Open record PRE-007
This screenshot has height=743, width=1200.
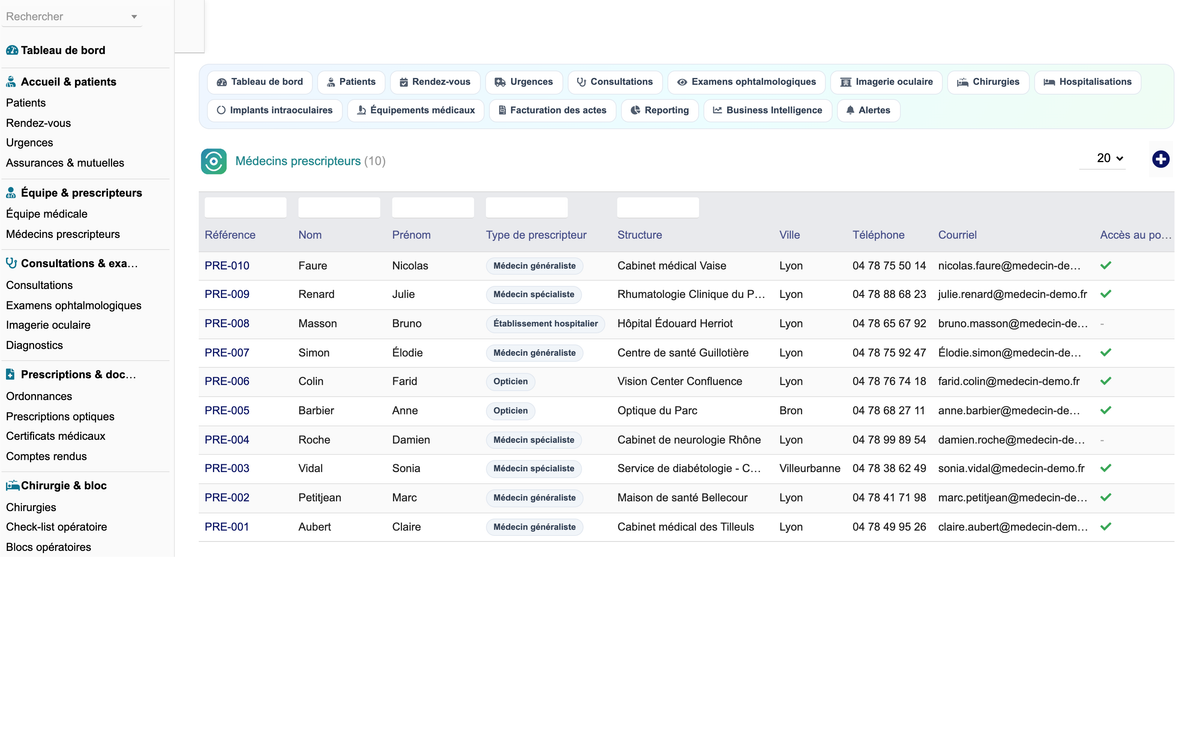(227, 353)
